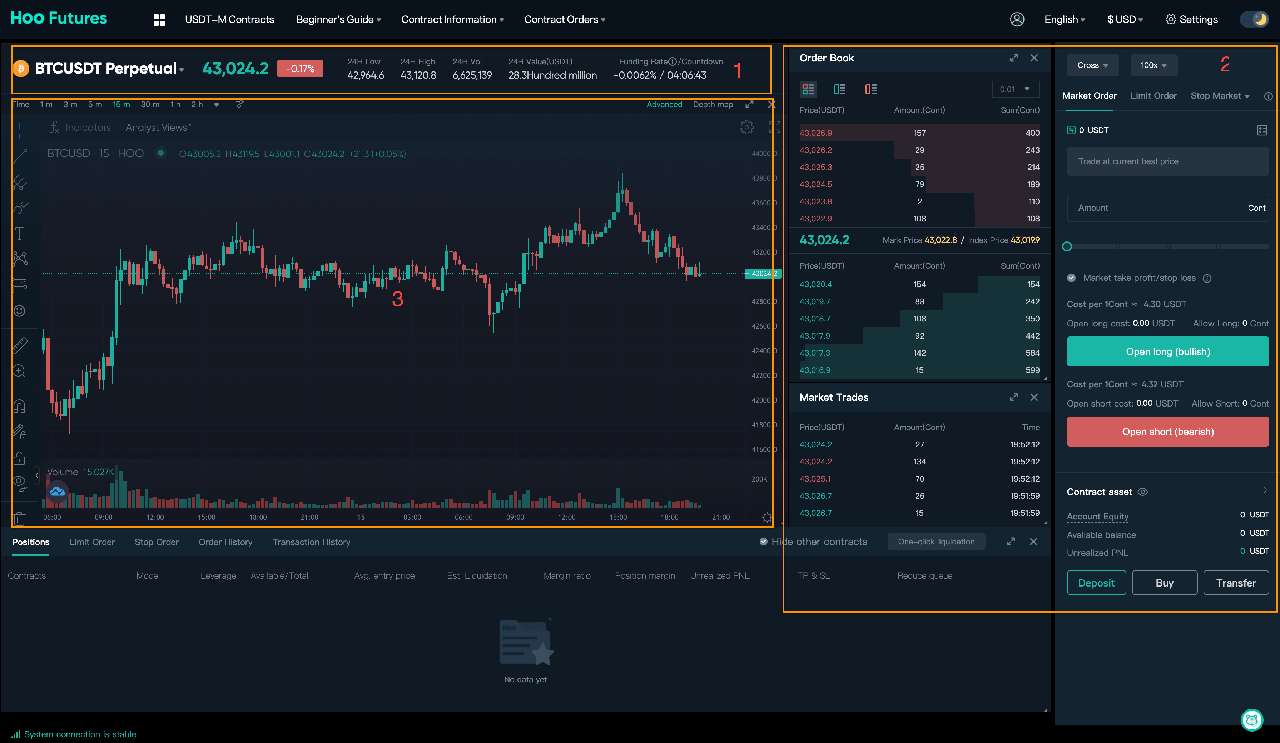The width and height of the screenshot is (1280, 743).
Task: Open Stop Order tab in positions panel
Action: pos(157,542)
